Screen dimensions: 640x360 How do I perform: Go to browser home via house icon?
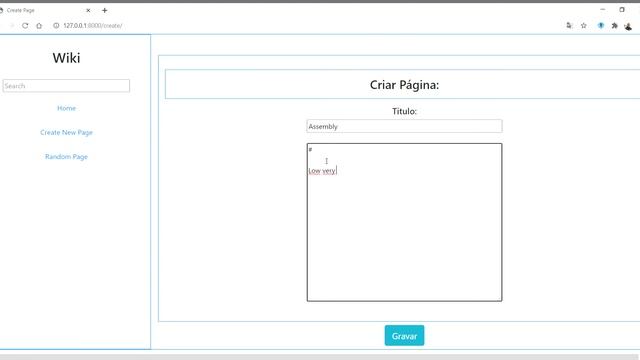pos(39,25)
